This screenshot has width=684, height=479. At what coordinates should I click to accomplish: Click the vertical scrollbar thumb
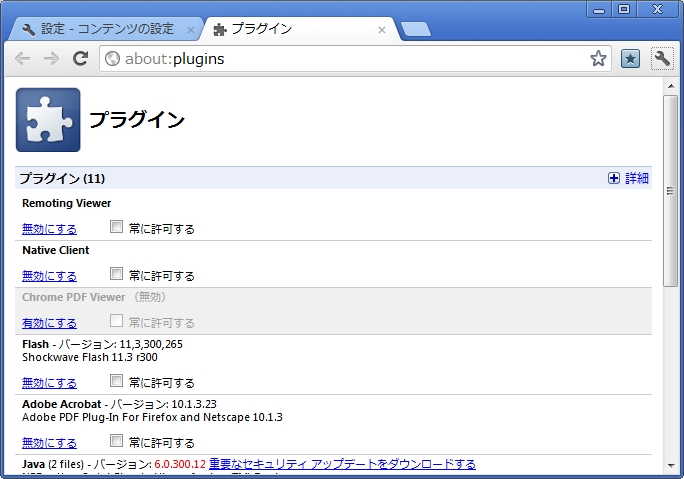click(x=670, y=191)
